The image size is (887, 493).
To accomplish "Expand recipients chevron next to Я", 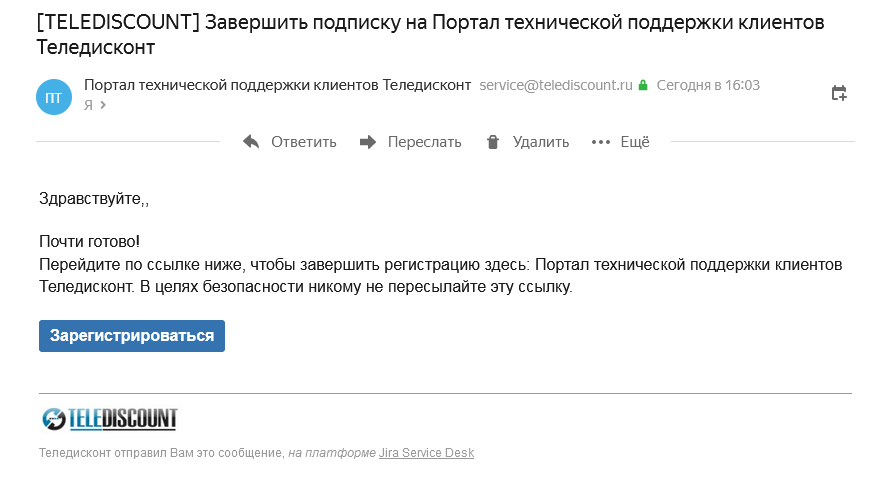I will click(103, 105).
